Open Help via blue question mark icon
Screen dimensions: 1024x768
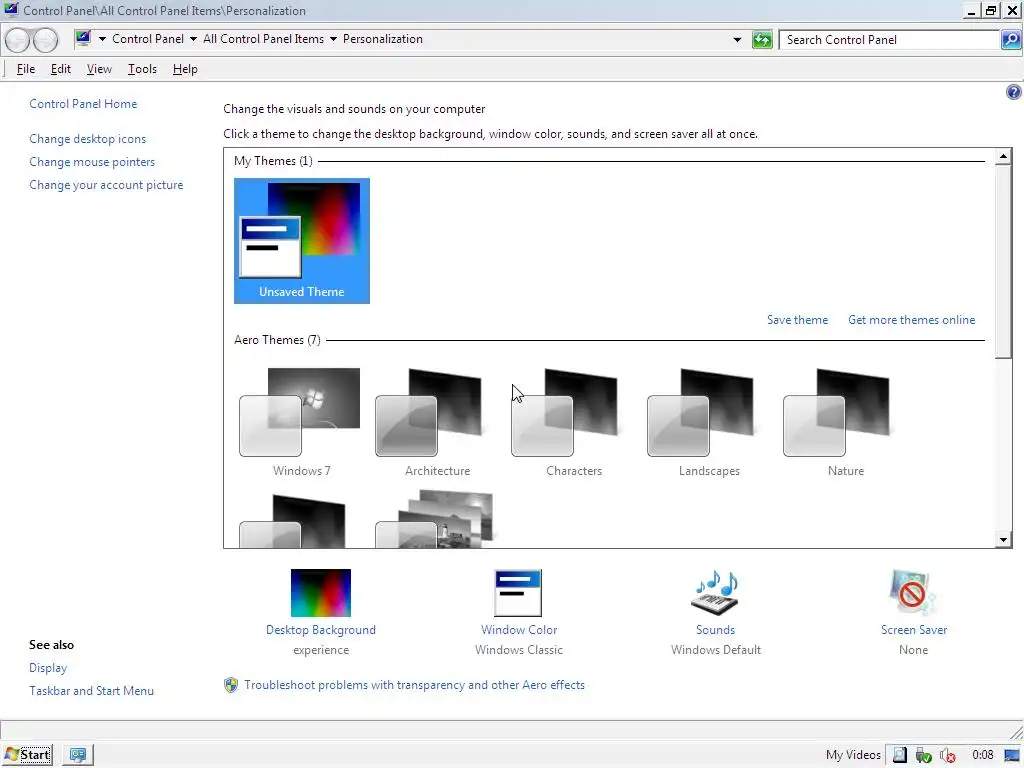click(x=1013, y=92)
